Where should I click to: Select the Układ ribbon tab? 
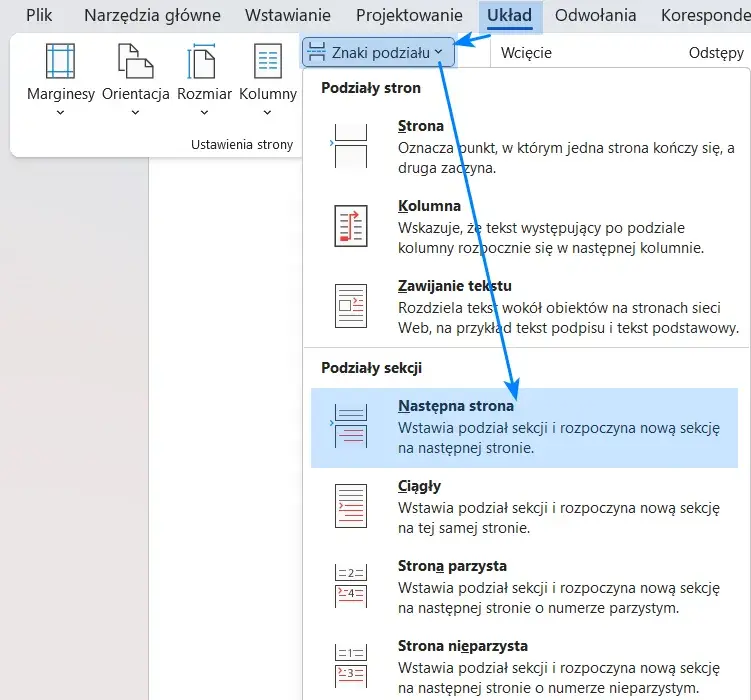[510, 15]
